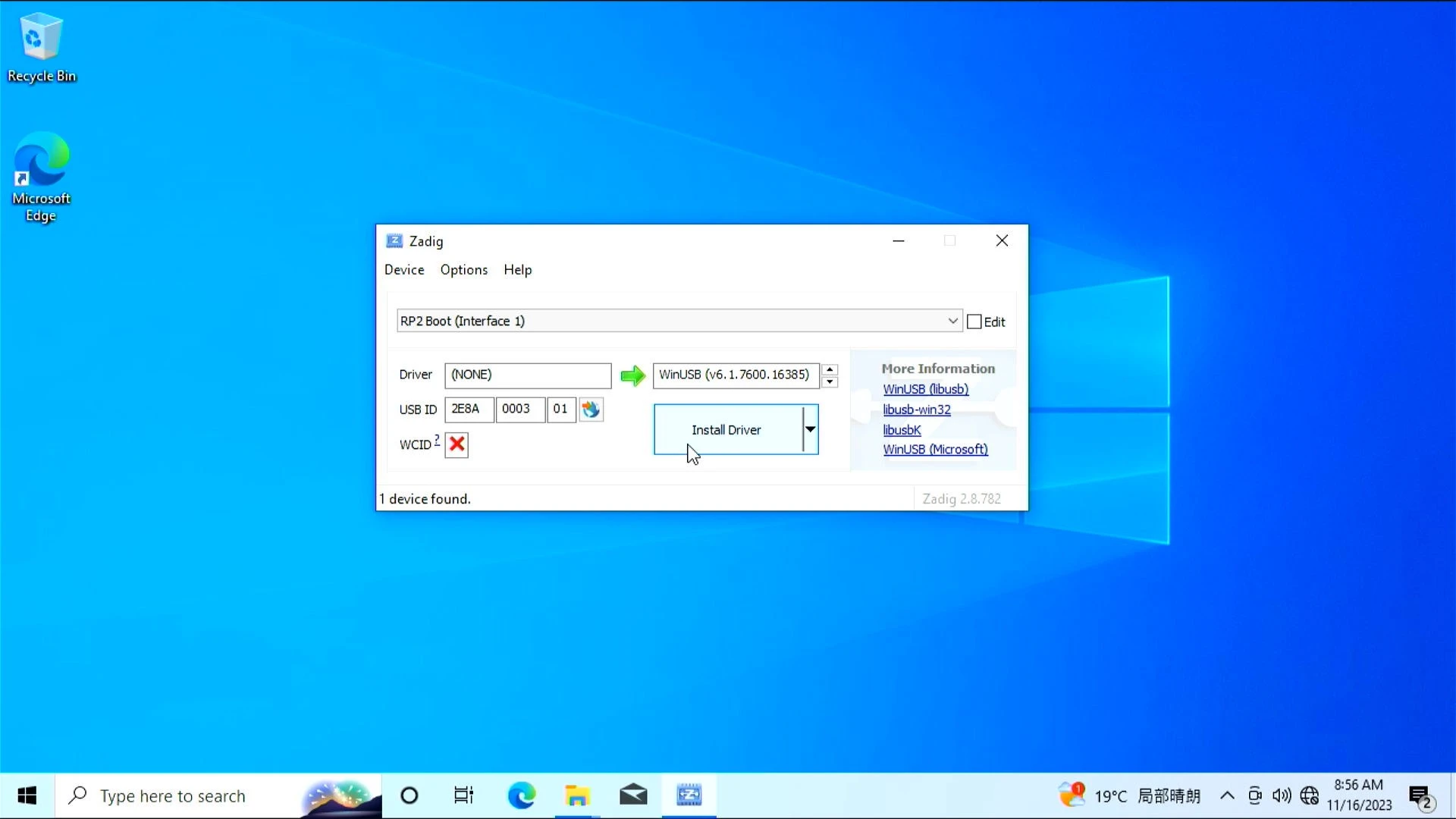1456x819 pixels.
Task: Show hidden system tray icons
Action: pos(1227,795)
